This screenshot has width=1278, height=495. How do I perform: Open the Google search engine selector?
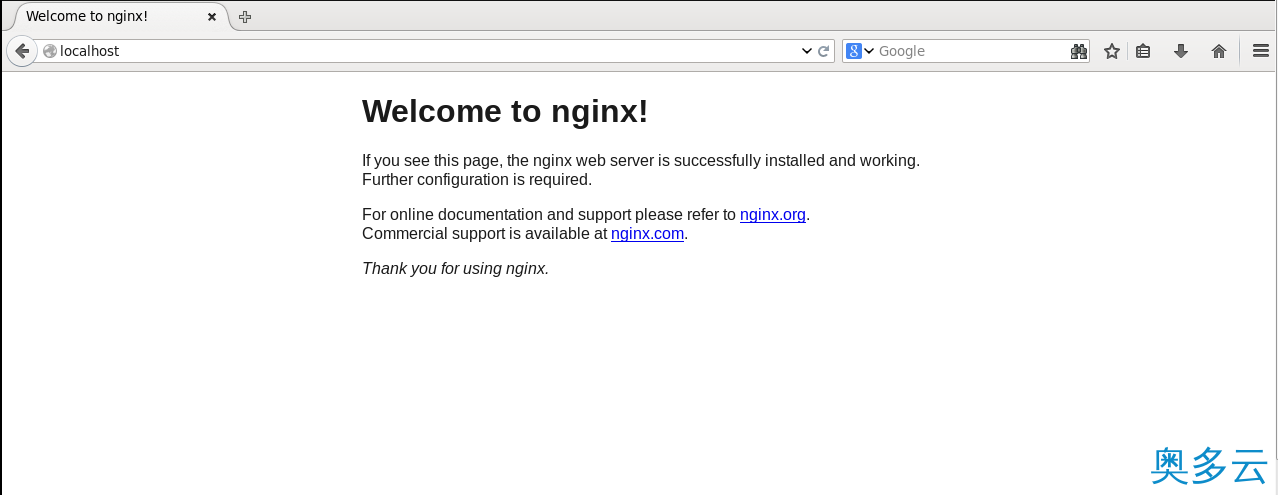pos(860,51)
